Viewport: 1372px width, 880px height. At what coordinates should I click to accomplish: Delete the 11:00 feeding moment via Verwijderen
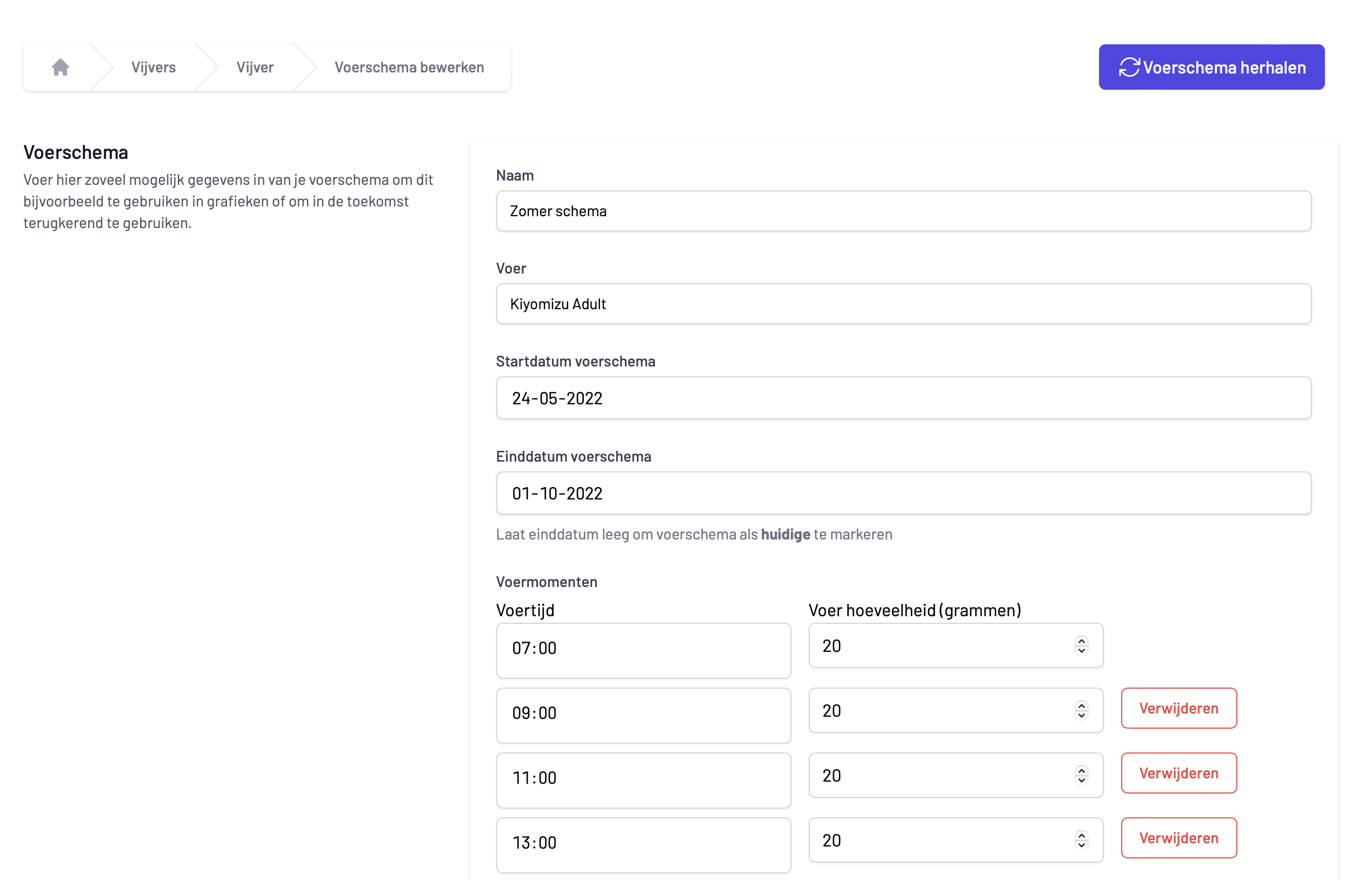click(x=1178, y=772)
